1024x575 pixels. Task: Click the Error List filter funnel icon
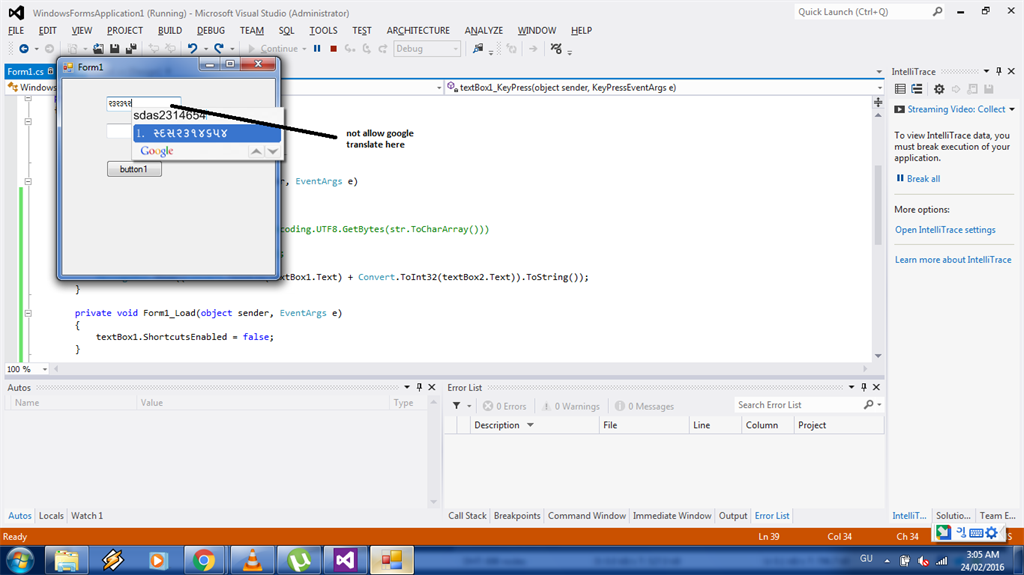[x=456, y=406]
